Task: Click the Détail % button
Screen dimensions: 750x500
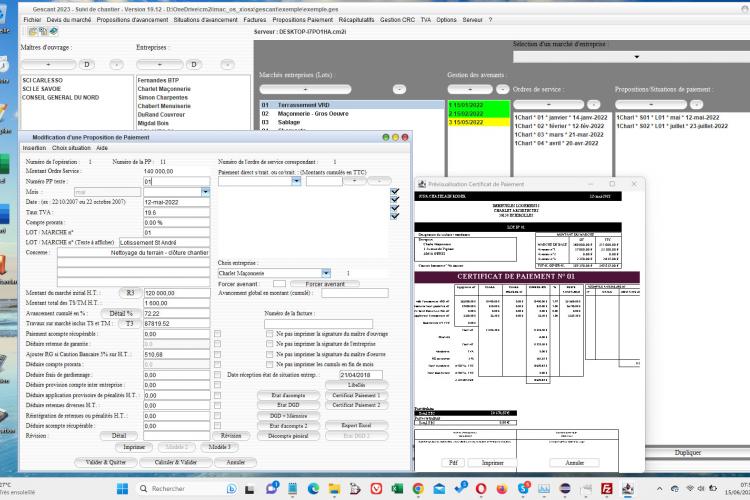Action: point(121,313)
